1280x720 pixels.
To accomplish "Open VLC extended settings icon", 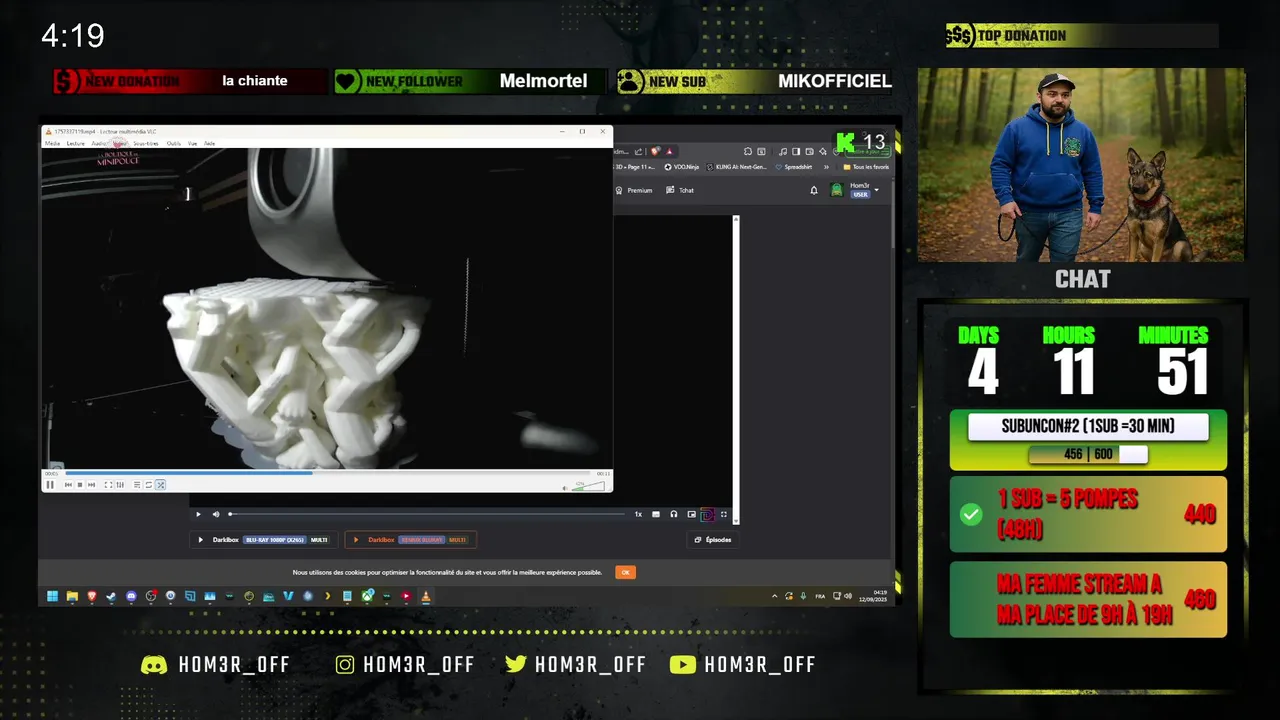I will (120, 485).
